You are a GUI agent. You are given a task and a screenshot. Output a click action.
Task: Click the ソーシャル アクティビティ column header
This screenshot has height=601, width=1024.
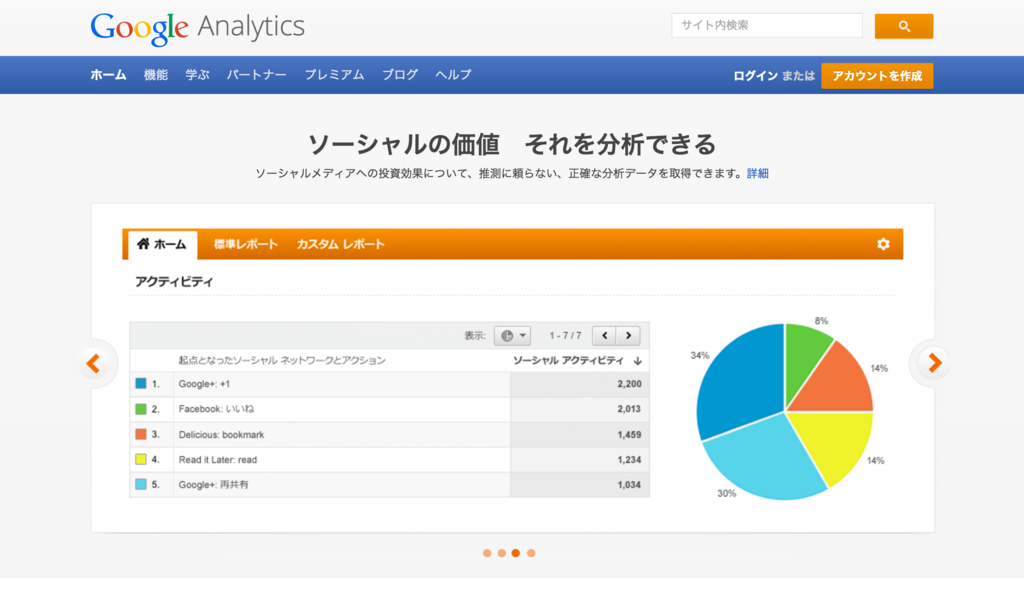click(568, 361)
